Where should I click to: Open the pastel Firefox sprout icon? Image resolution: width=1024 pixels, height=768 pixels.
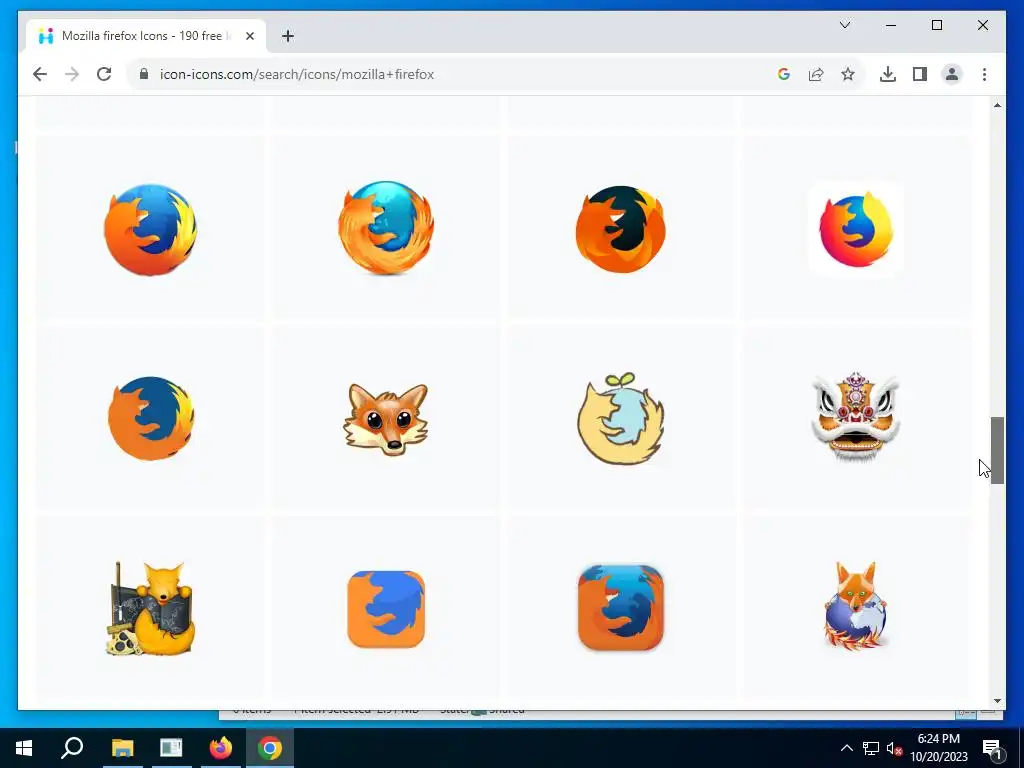[x=620, y=419]
